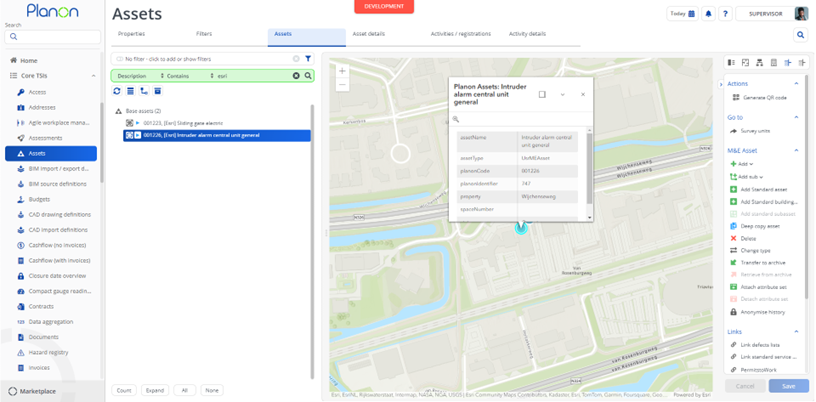Click the hierarchy path icon in toolbar
The height and width of the screenshot is (402, 816).
(x=144, y=91)
